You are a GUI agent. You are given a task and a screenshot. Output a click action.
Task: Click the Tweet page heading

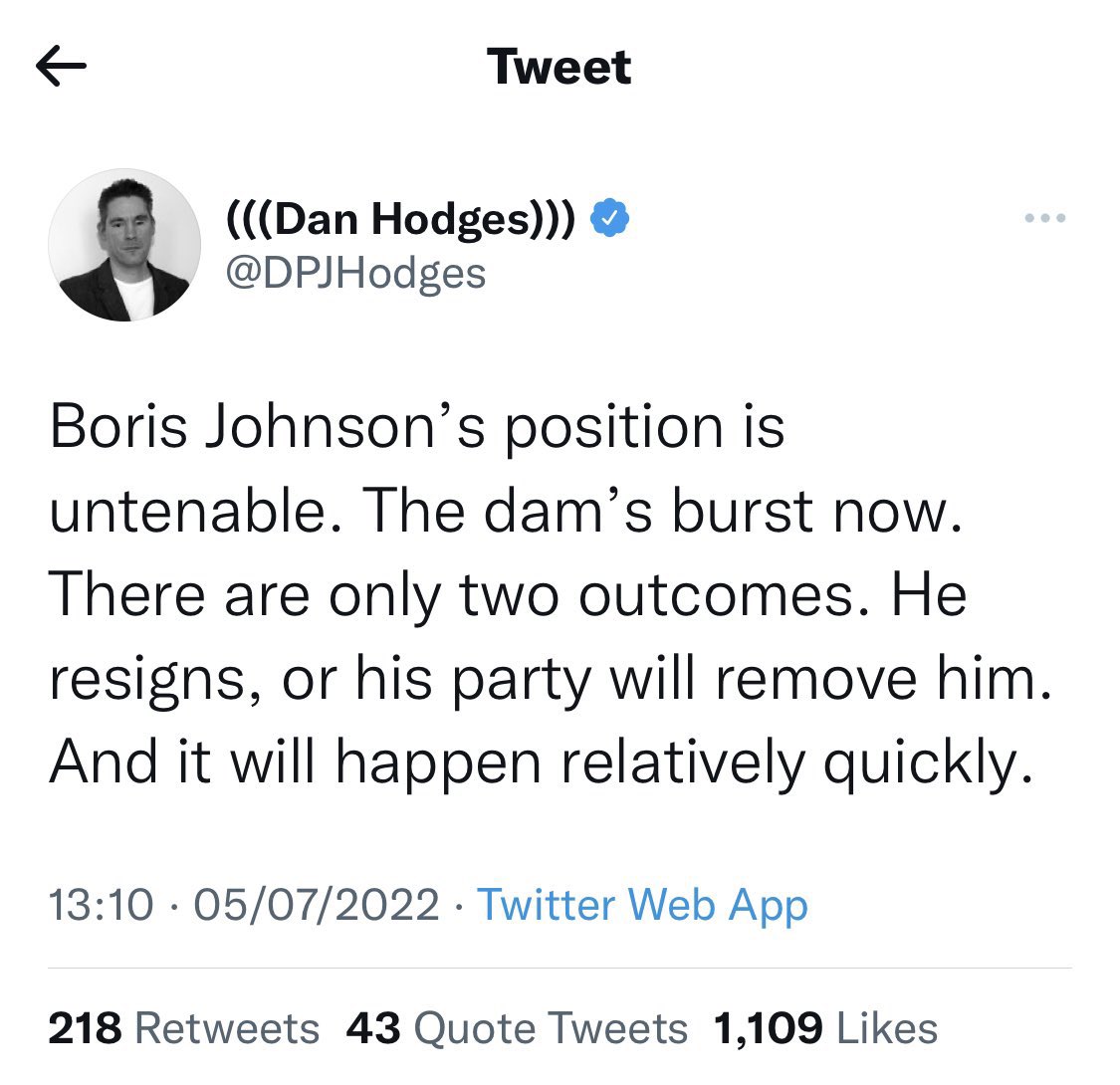560,68
